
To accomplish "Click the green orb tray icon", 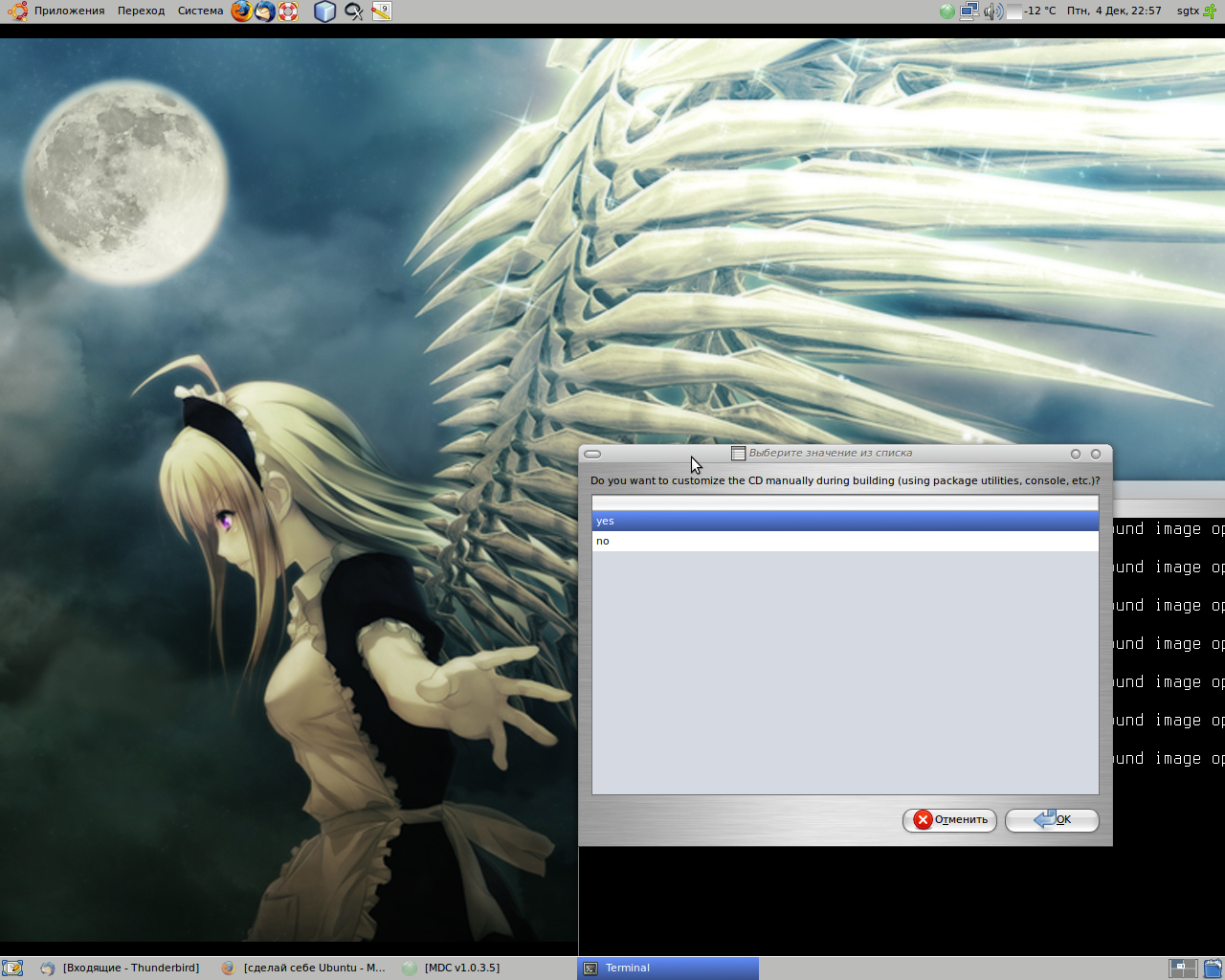I will (x=947, y=11).
